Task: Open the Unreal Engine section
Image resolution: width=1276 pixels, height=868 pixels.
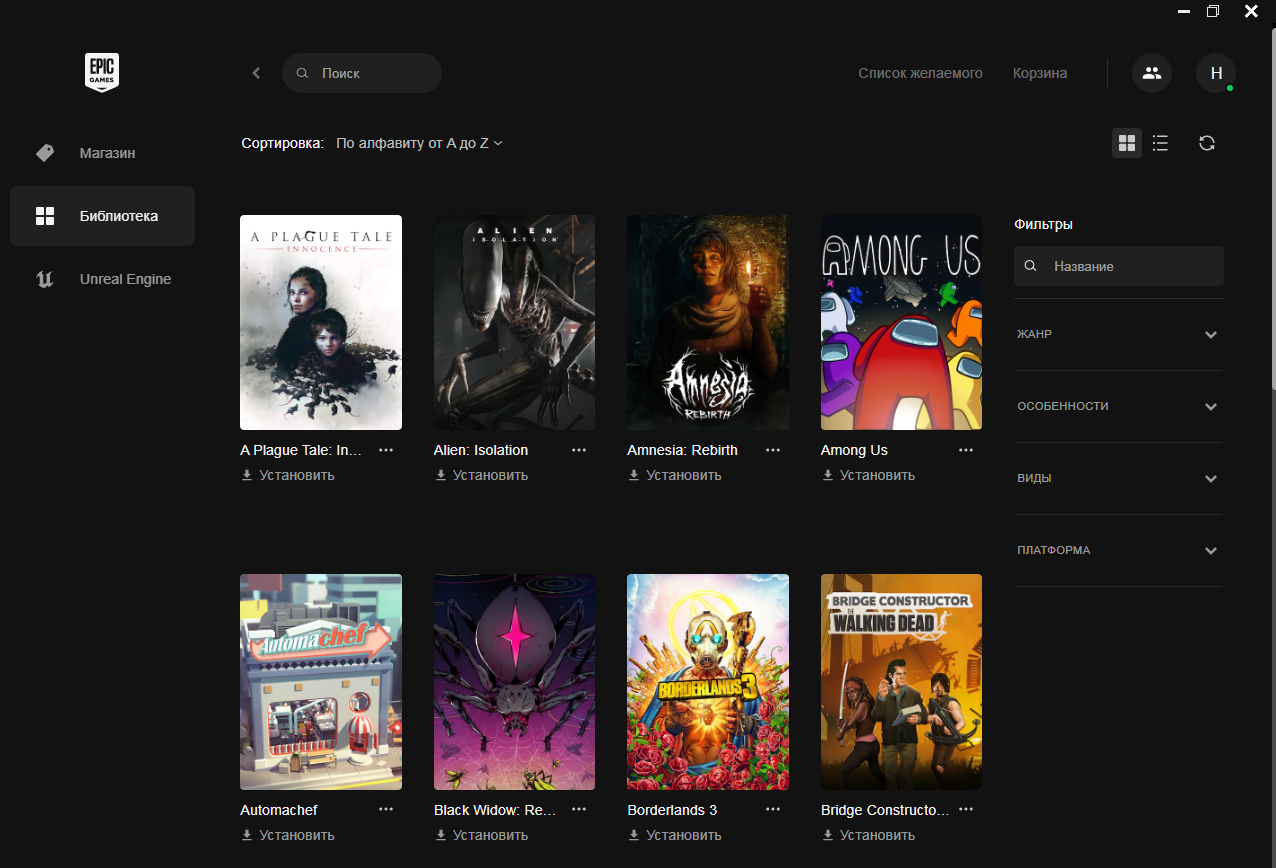Action: coord(102,279)
